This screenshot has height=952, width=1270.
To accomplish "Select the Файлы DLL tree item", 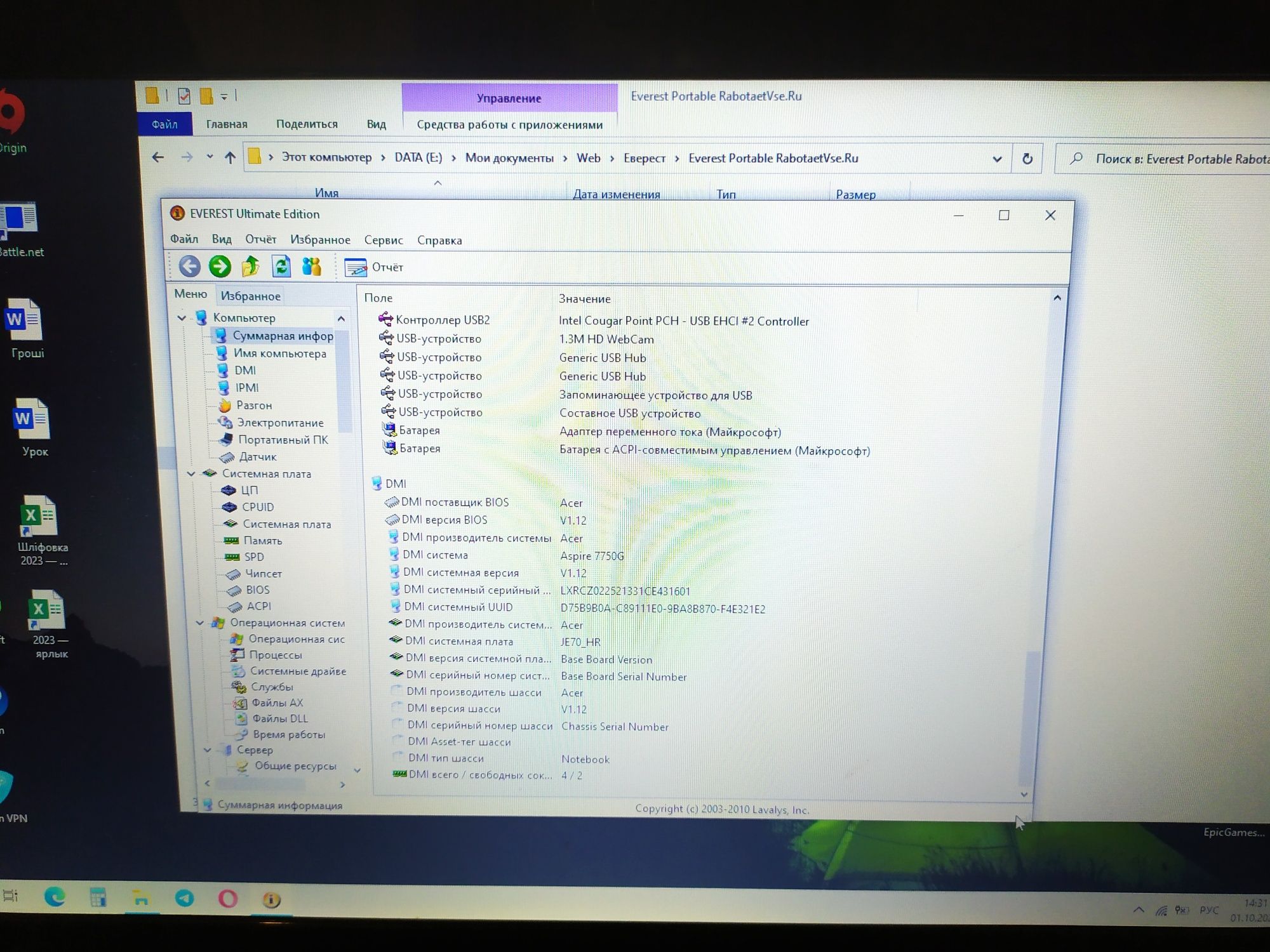I will coord(271,718).
